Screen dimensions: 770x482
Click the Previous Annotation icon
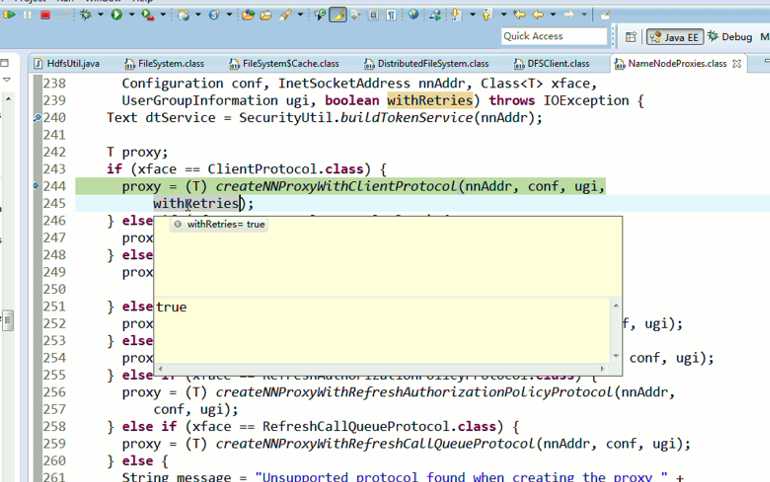click(x=487, y=15)
